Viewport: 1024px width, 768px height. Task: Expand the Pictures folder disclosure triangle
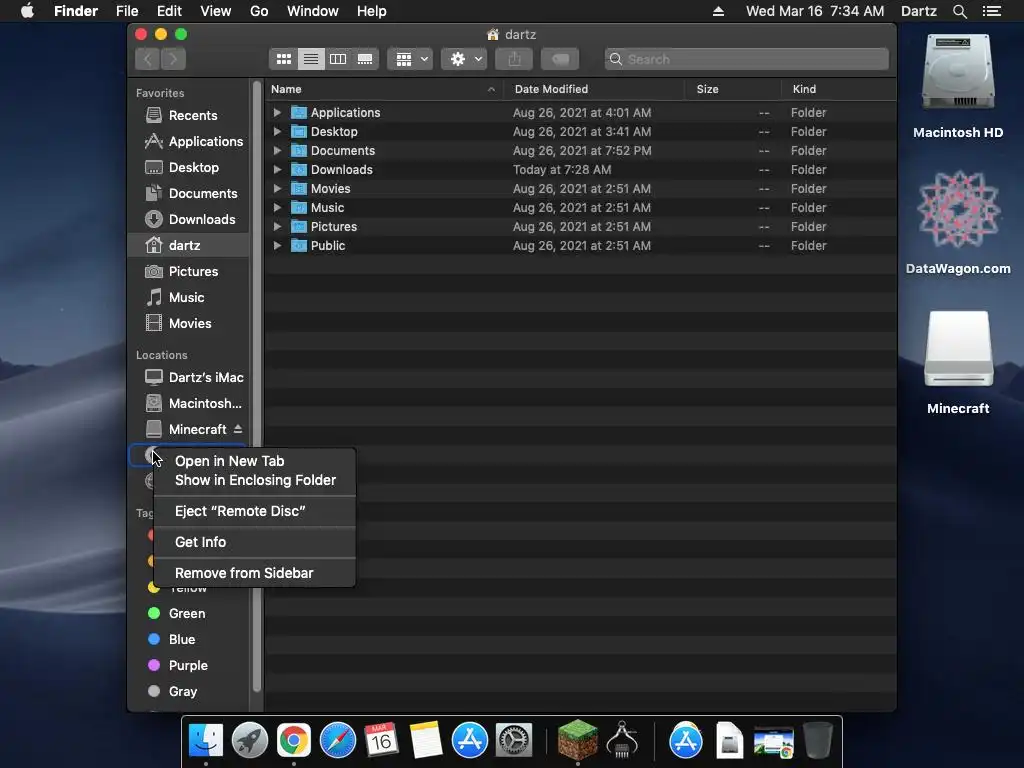(x=277, y=226)
